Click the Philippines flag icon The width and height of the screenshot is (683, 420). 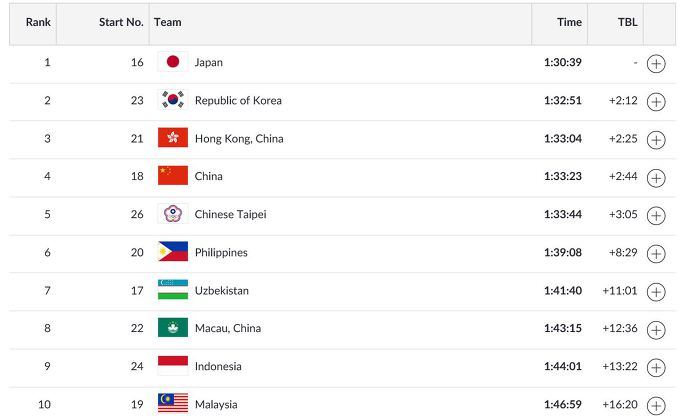point(173,251)
